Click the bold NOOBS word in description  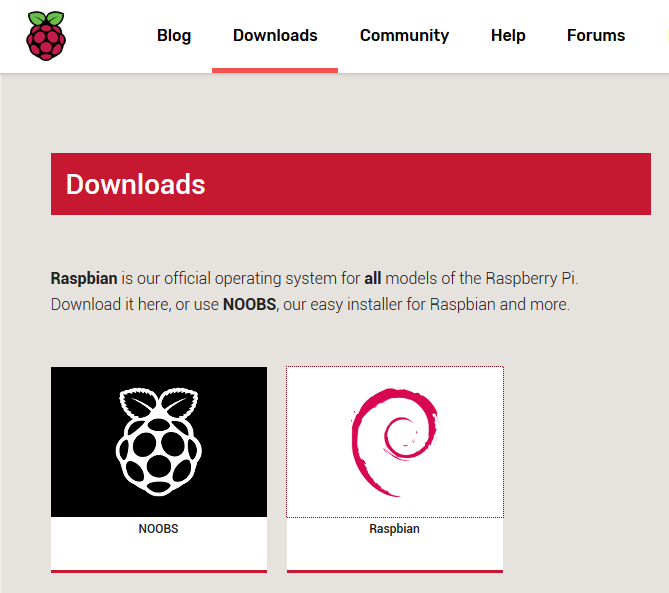250,304
